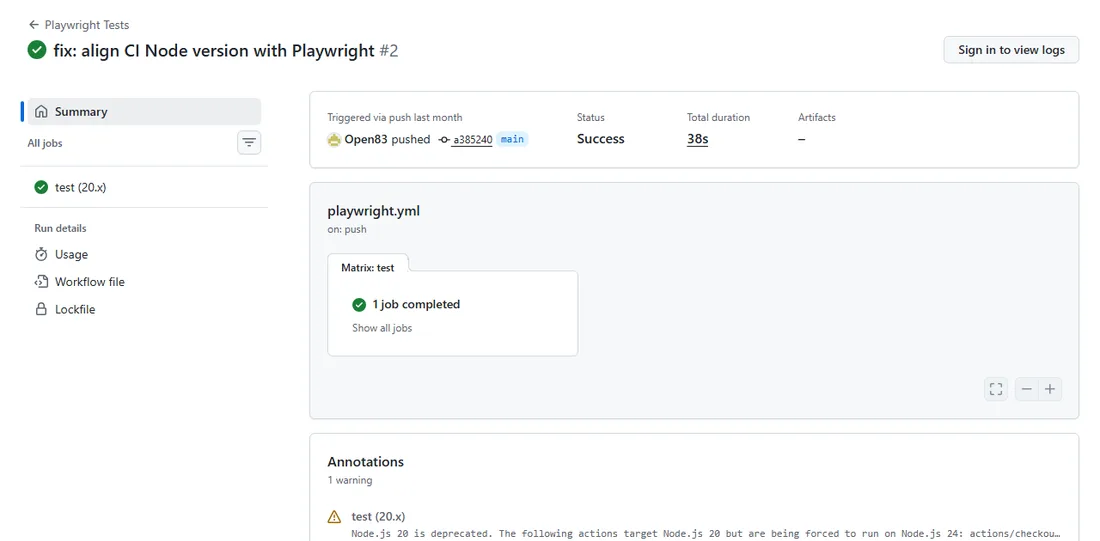Zoom out the workflow graph
1100x541 pixels.
(1027, 389)
